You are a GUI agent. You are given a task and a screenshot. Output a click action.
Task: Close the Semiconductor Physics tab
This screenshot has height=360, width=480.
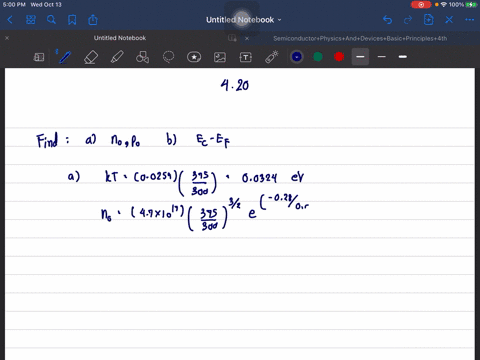pos(247,38)
